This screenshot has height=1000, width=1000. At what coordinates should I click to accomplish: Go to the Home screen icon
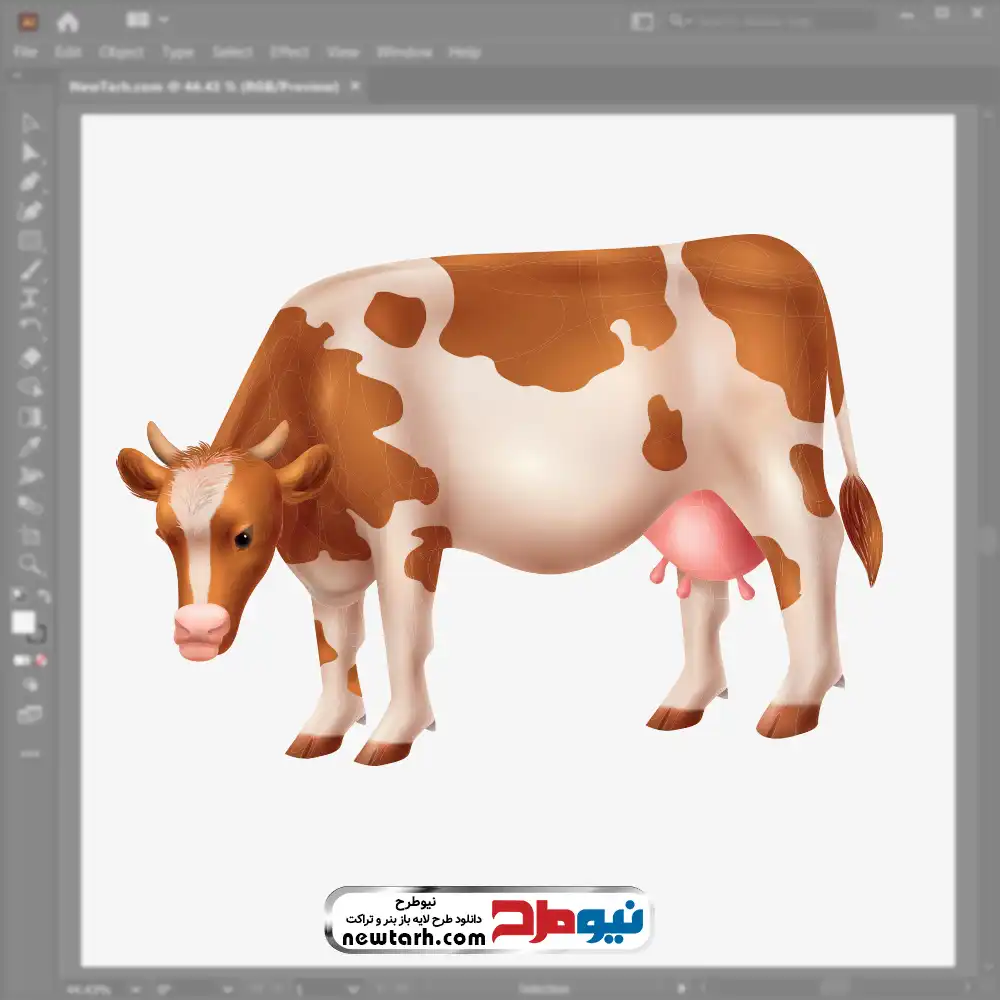coord(67,21)
